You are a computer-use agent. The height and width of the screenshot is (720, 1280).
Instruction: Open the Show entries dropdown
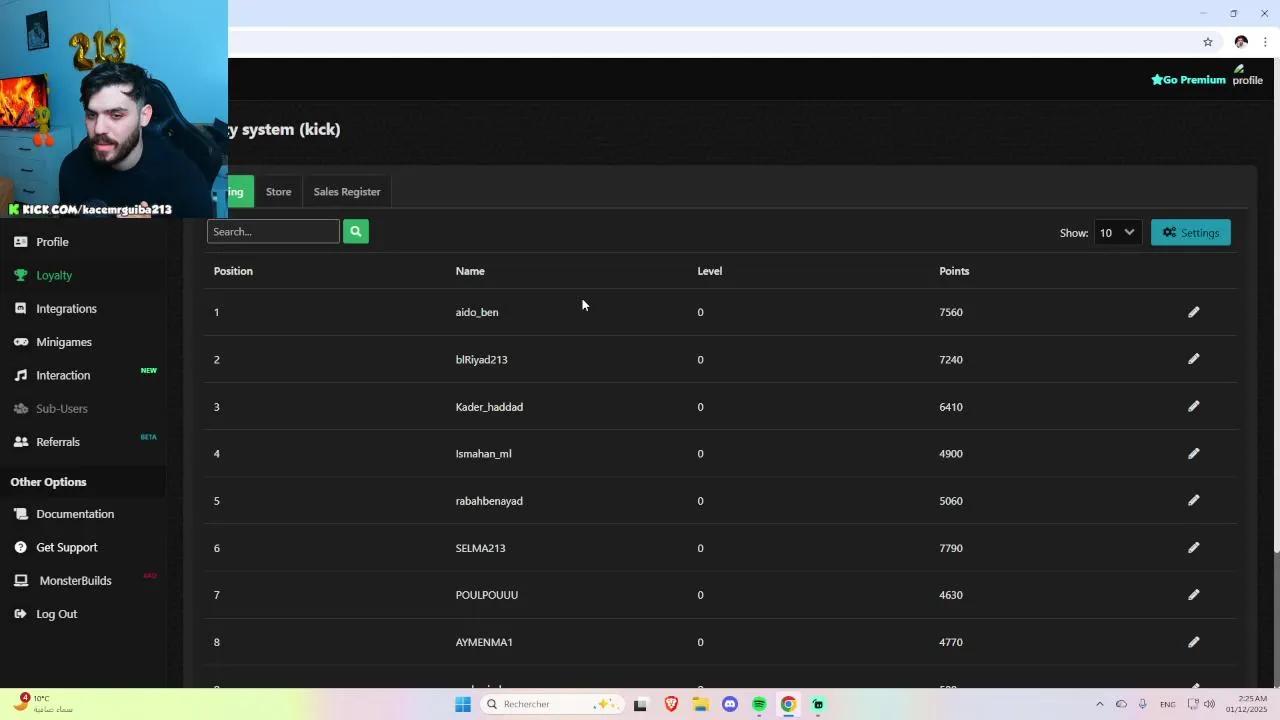1117,232
